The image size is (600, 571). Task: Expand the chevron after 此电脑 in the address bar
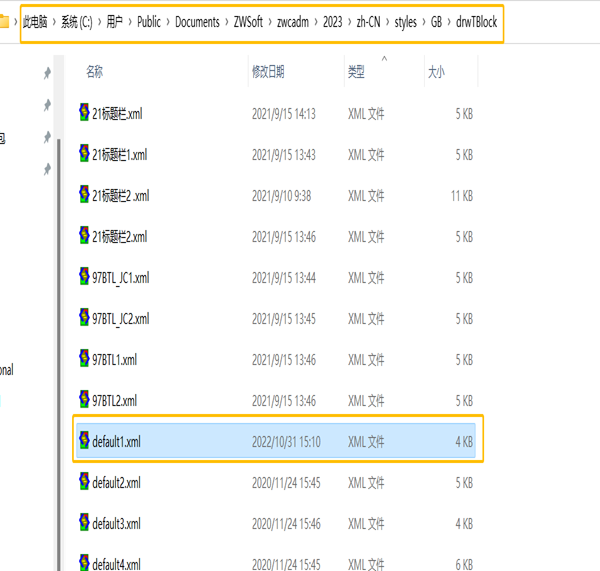(x=54, y=22)
